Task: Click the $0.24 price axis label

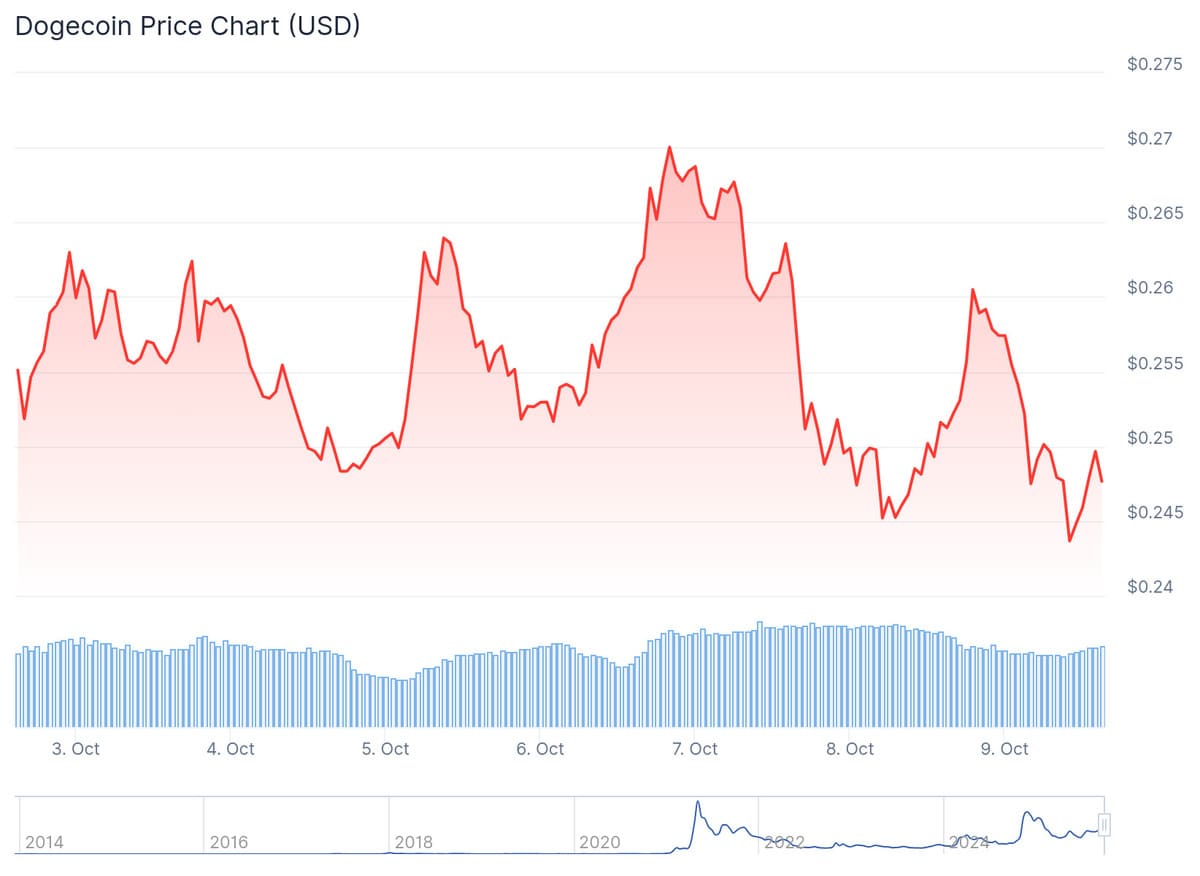Action: pyautogui.click(x=1150, y=587)
